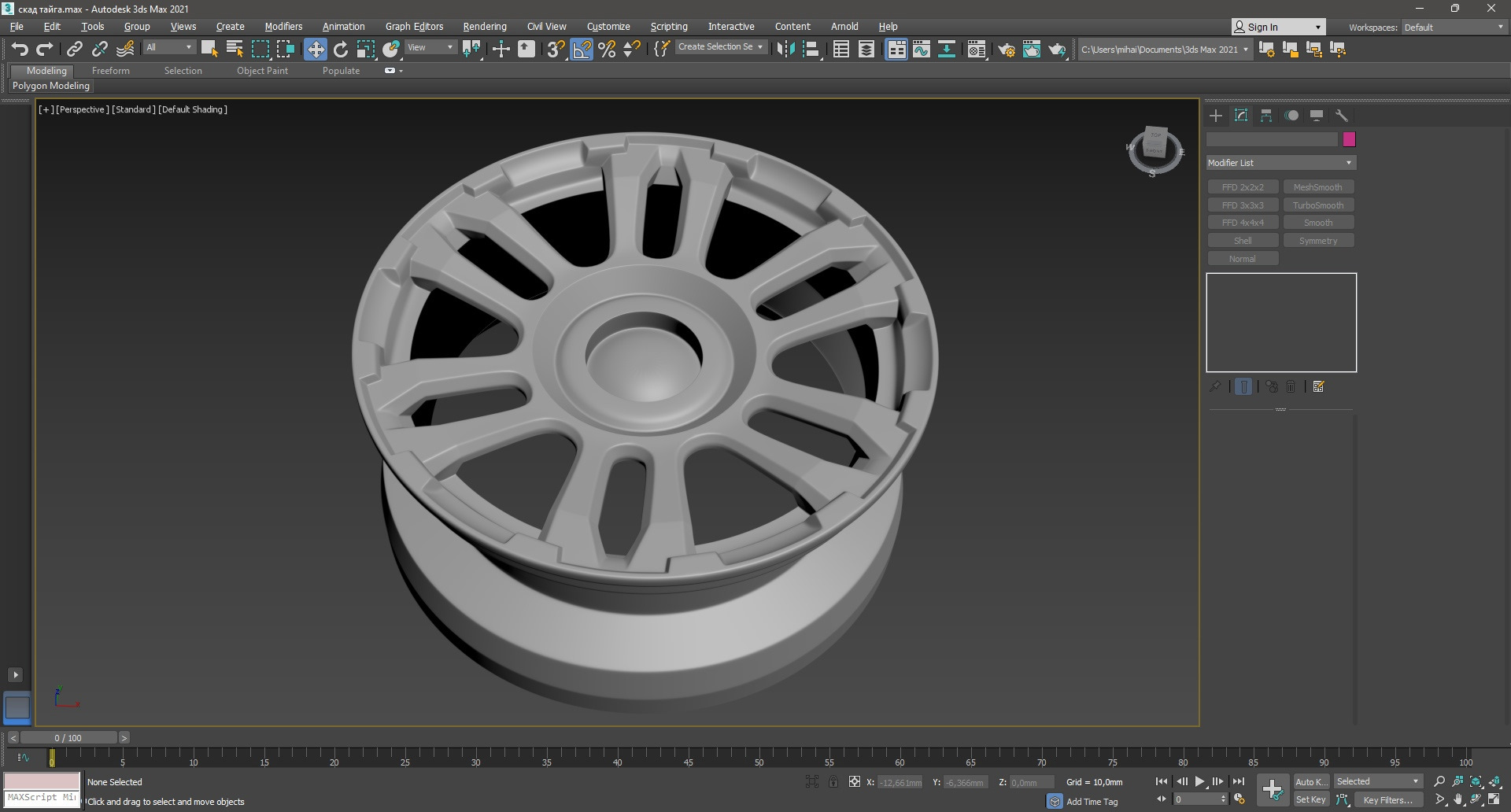Switch to the Hierarchy panel icon
Image resolution: width=1511 pixels, height=812 pixels.
click(1266, 116)
